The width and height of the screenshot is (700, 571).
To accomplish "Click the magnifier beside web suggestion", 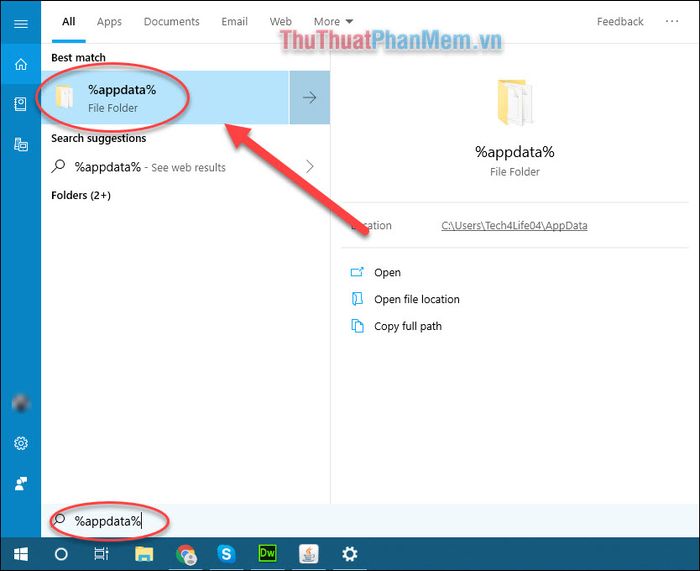I will [58, 167].
